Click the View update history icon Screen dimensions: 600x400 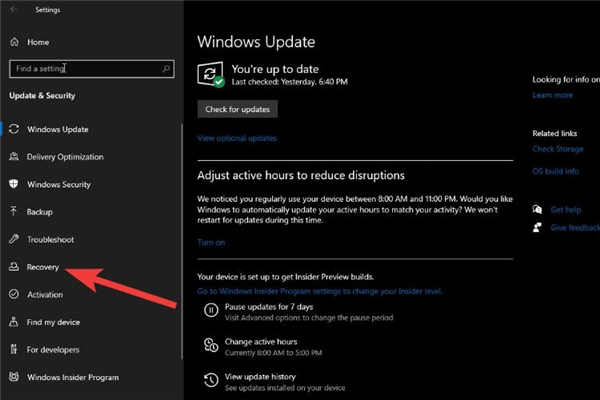(x=211, y=380)
